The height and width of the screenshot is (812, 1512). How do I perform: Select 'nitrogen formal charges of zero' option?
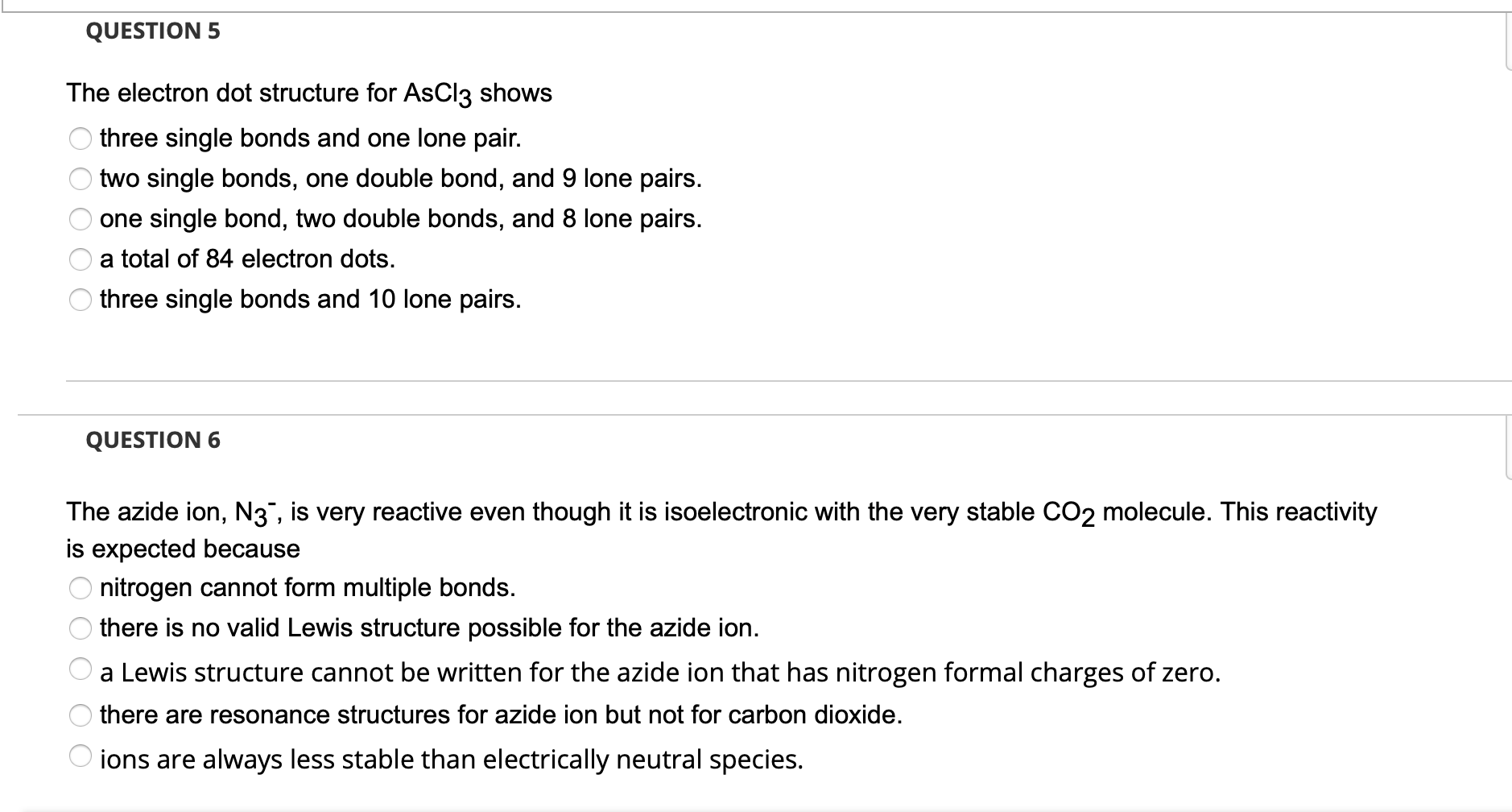click(81, 669)
